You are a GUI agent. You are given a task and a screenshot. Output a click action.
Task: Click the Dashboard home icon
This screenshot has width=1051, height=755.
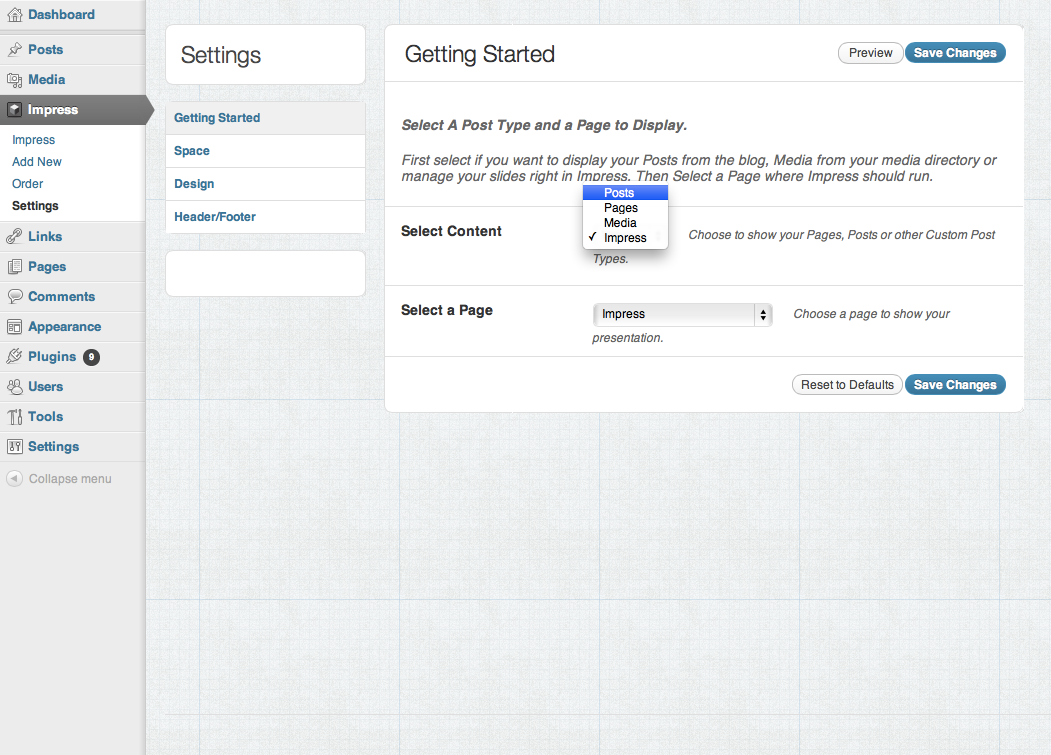click(14, 15)
